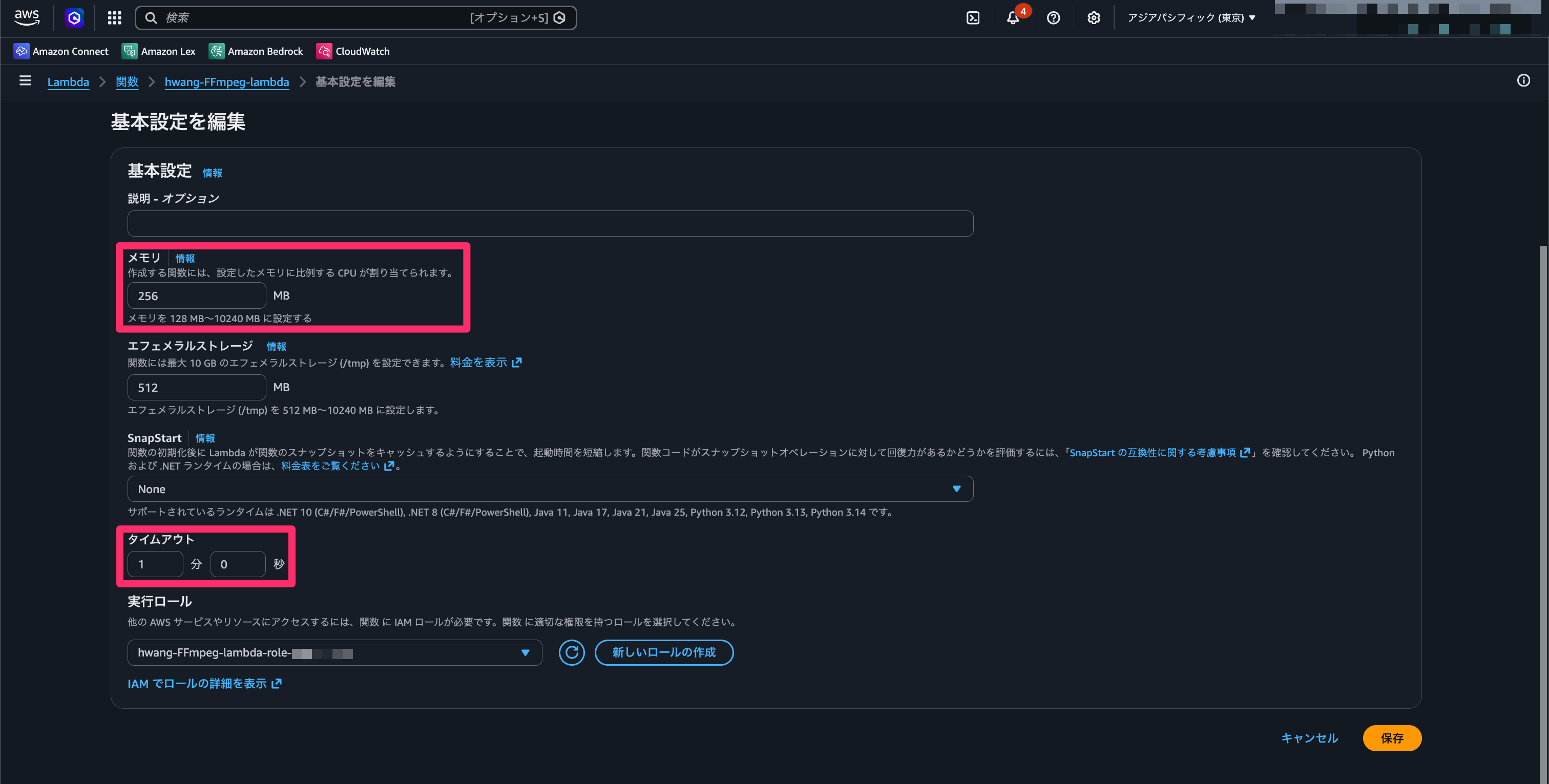Open the hamburger navigation menu
This screenshot has height=784, width=1549.
click(25, 81)
